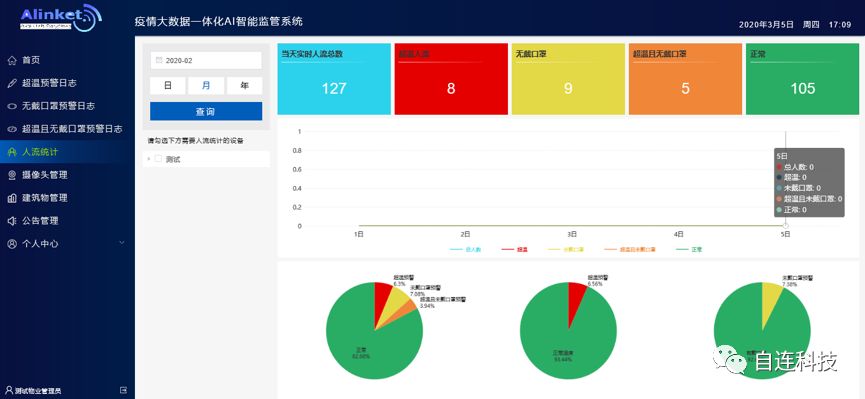Switch to the 月 (month) range button
This screenshot has width=865, height=399.
click(x=206, y=86)
